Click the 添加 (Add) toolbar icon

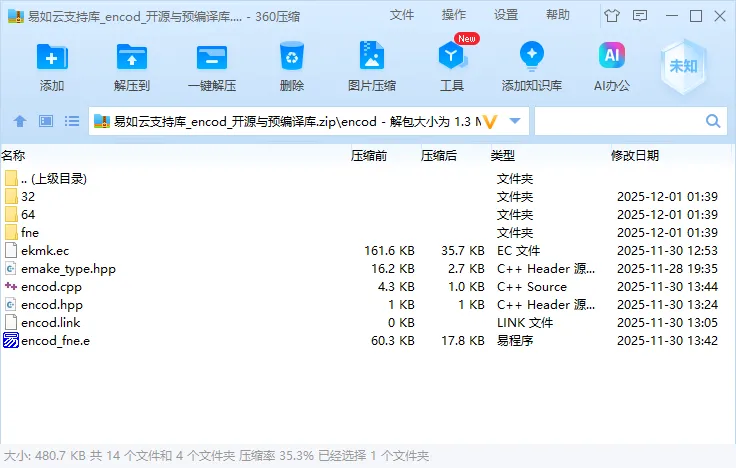[x=52, y=58]
